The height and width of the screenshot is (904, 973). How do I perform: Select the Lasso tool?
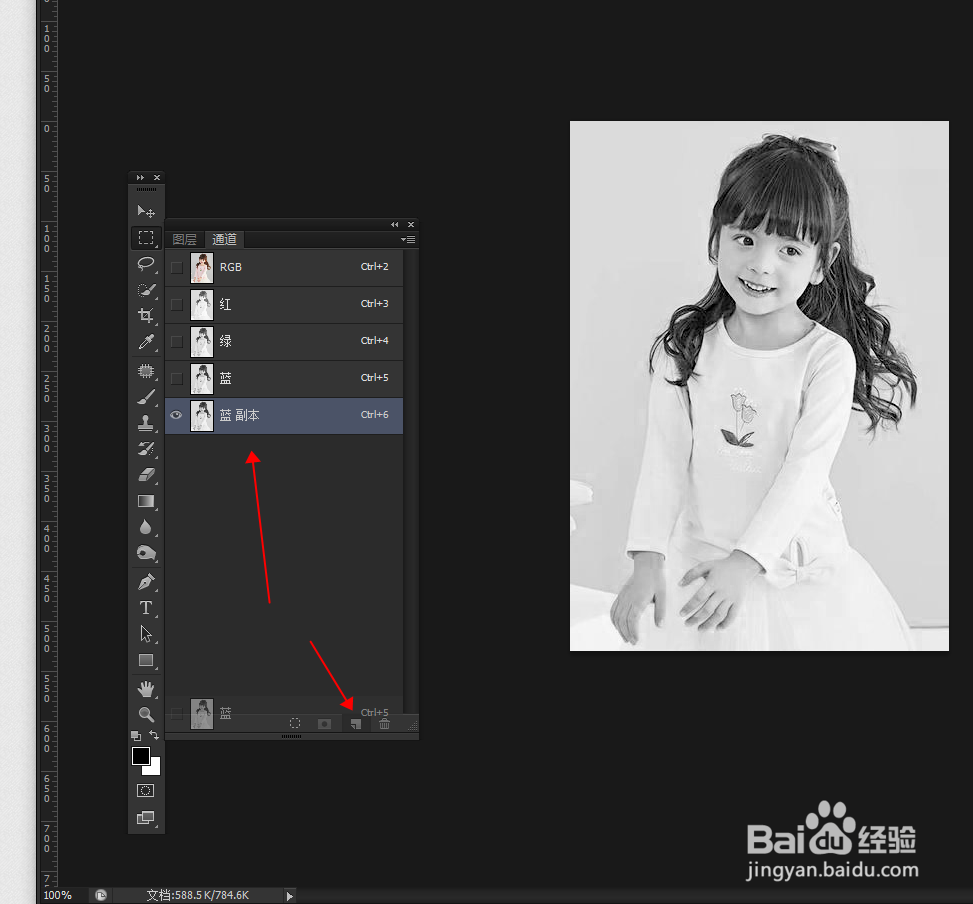pyautogui.click(x=146, y=264)
